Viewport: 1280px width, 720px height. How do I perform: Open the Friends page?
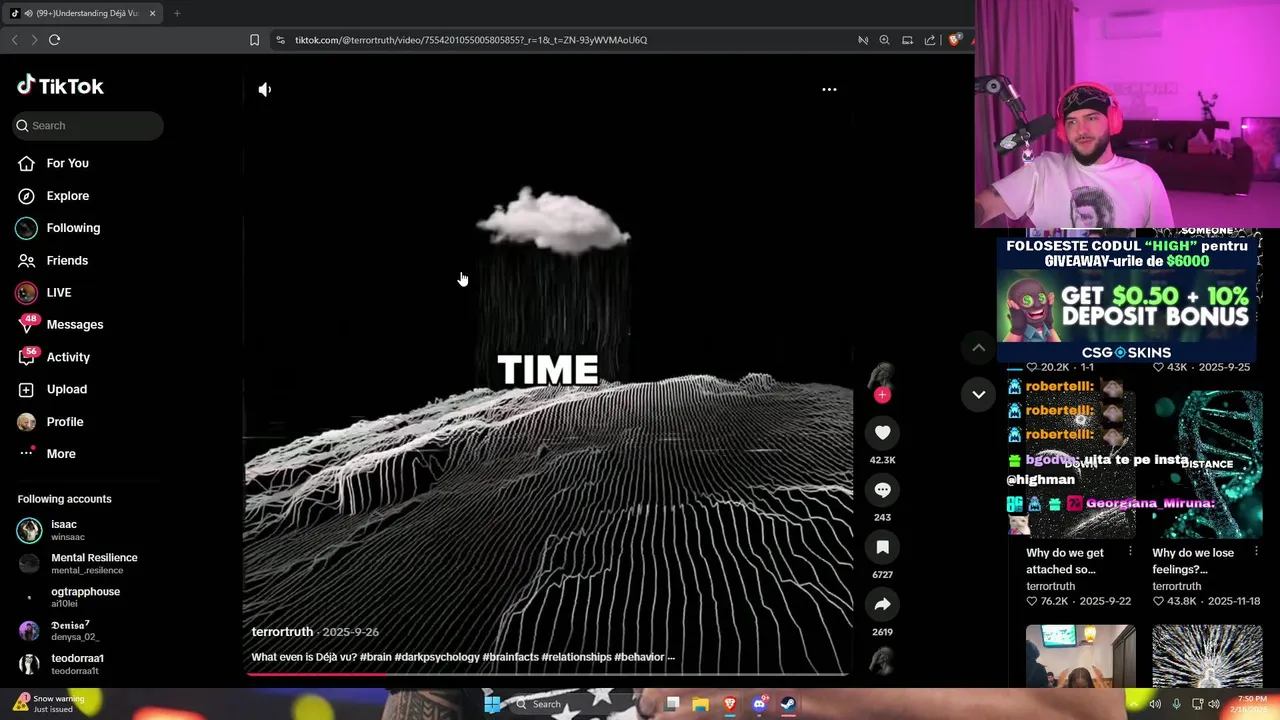67,260
